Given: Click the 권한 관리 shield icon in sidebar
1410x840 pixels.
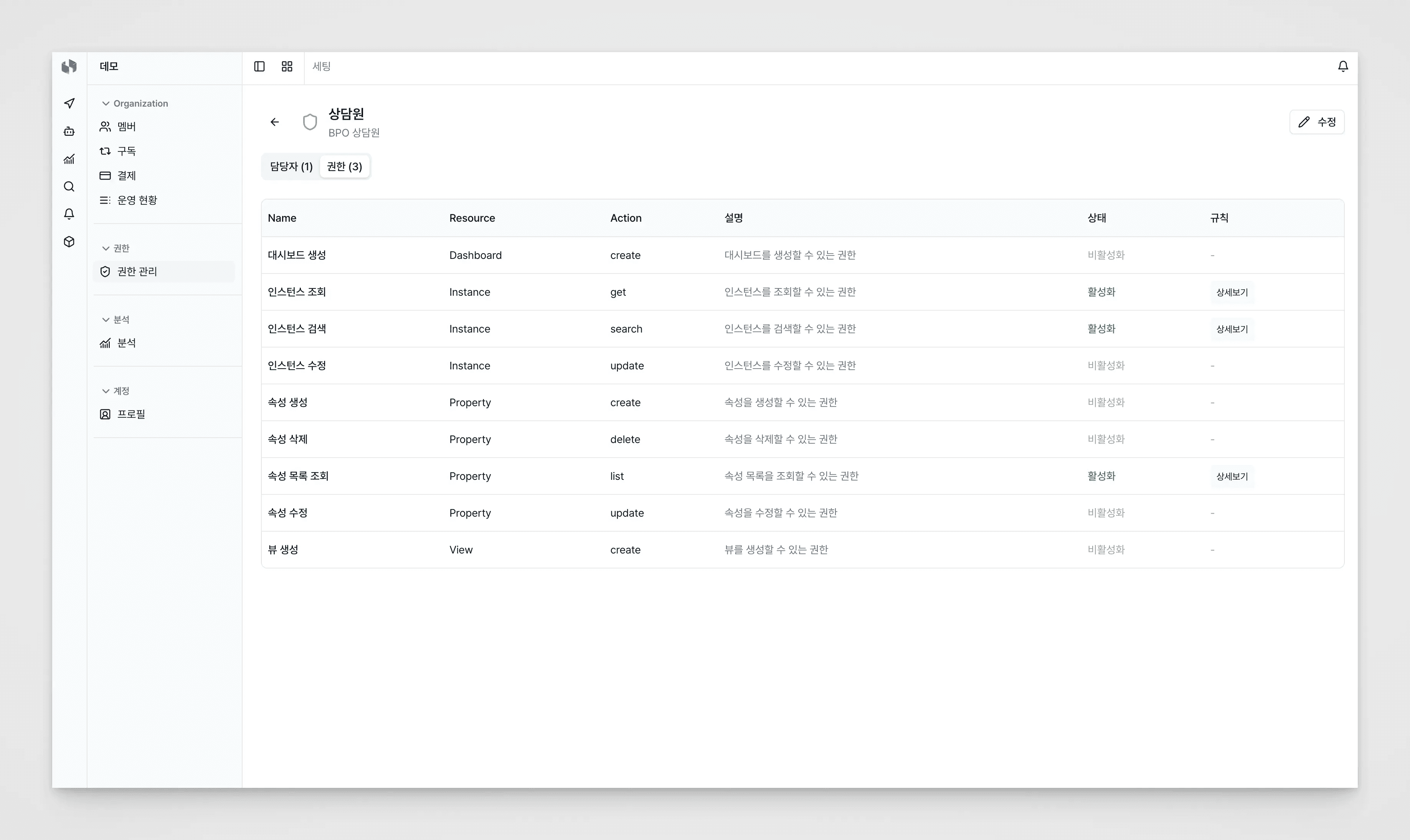Looking at the screenshot, I should [105, 271].
